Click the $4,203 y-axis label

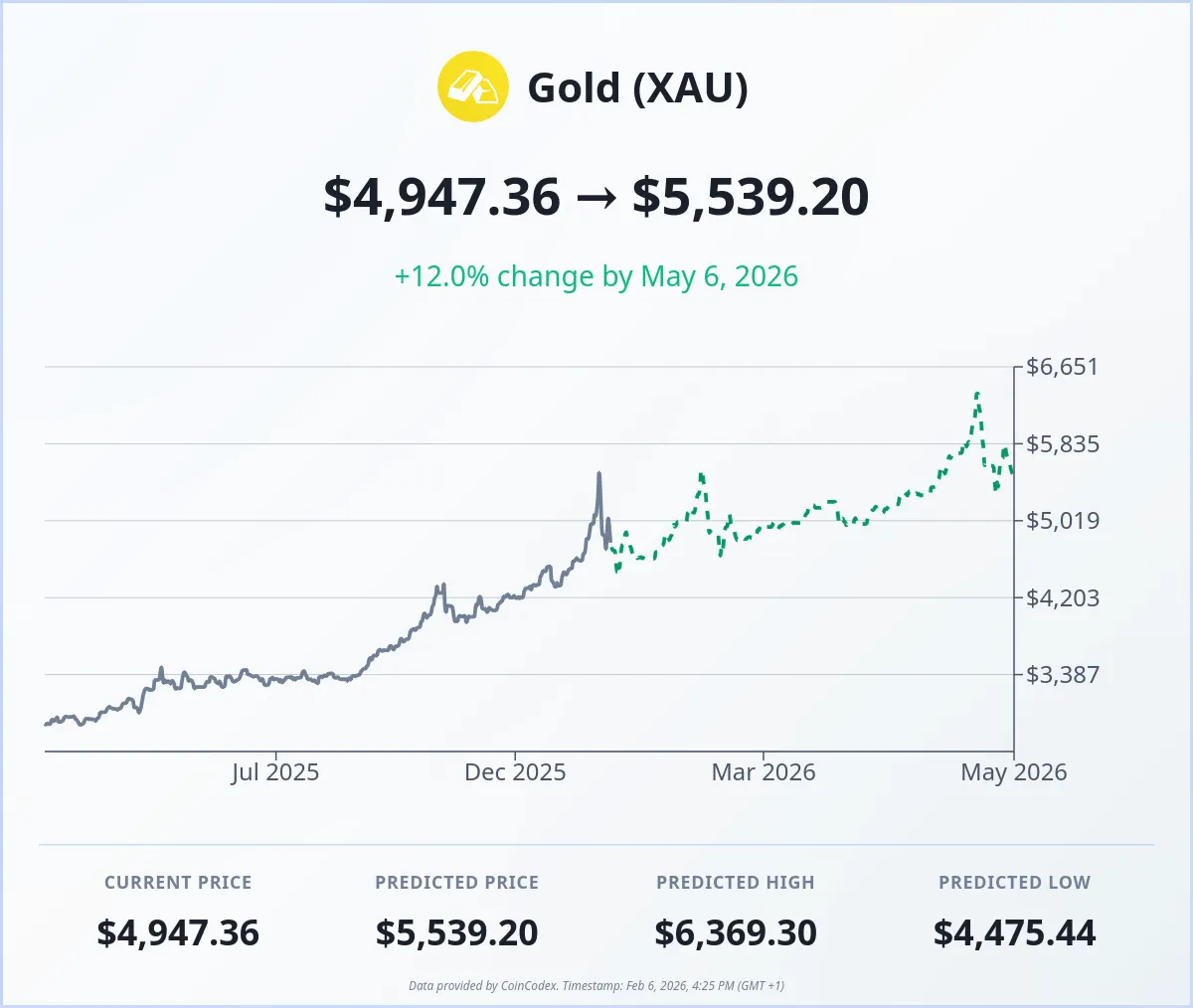[x=1063, y=597]
